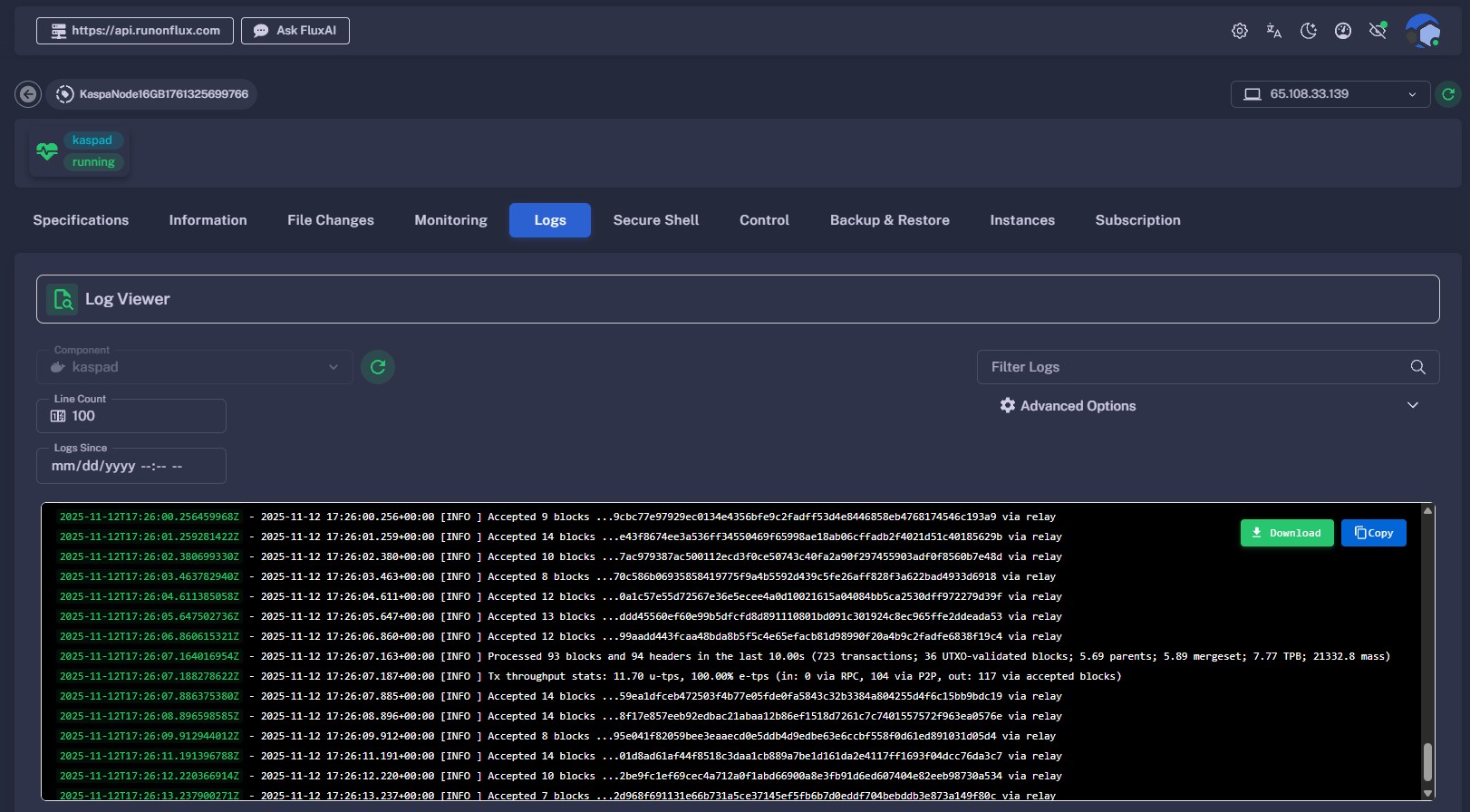Viewport: 1470px width, 812px height.
Task: Click the back arrow beside KaspaNode name
Action: [28, 94]
